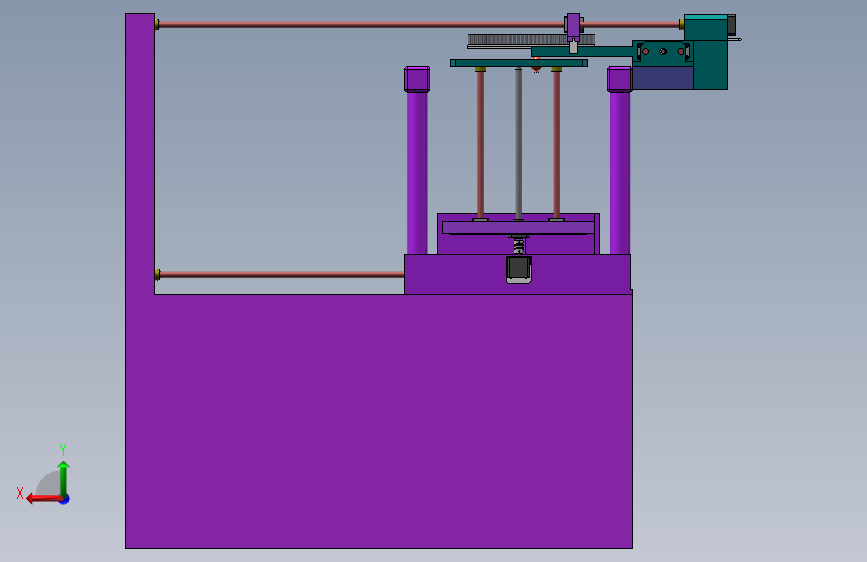867x562 pixels.
Task: Select the gray central lead screw
Action: pos(519,144)
